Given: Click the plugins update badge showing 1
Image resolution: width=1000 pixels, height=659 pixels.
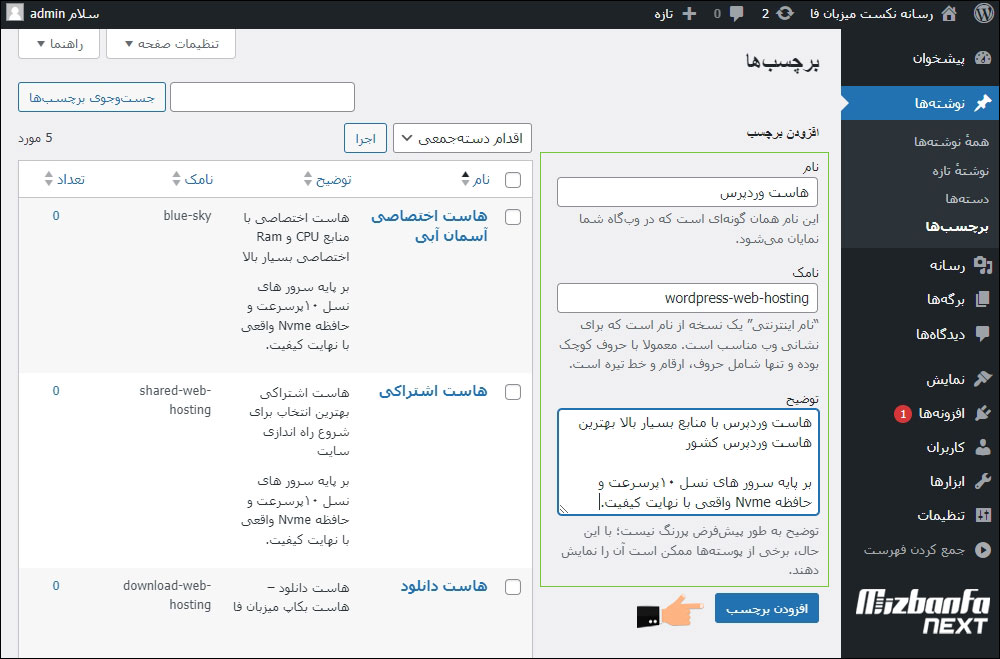Looking at the screenshot, I should [902, 414].
